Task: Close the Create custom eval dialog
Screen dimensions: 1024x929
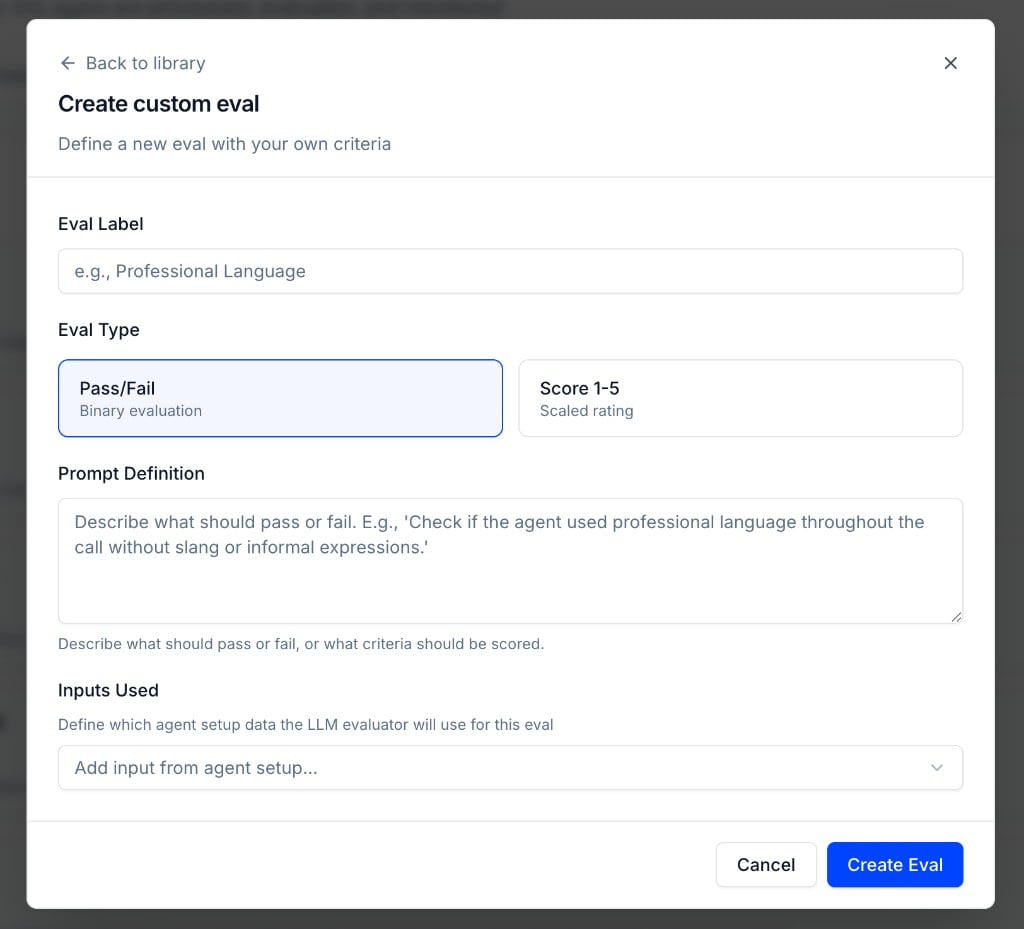Action: coord(950,63)
